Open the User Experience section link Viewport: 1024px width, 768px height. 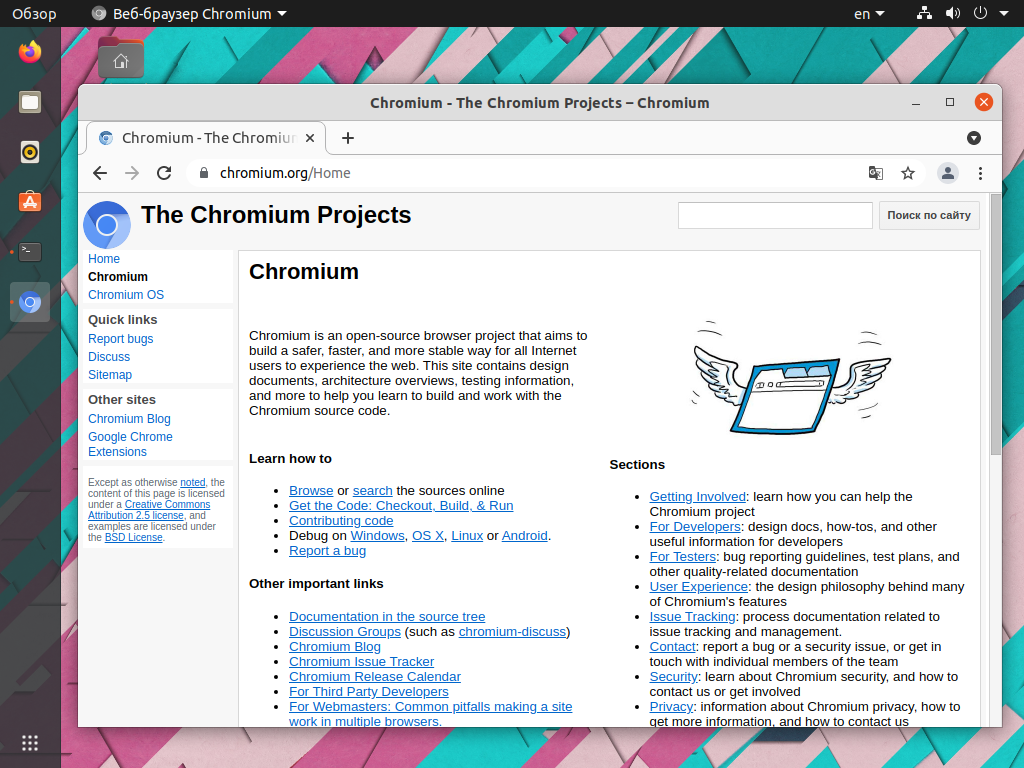point(699,586)
